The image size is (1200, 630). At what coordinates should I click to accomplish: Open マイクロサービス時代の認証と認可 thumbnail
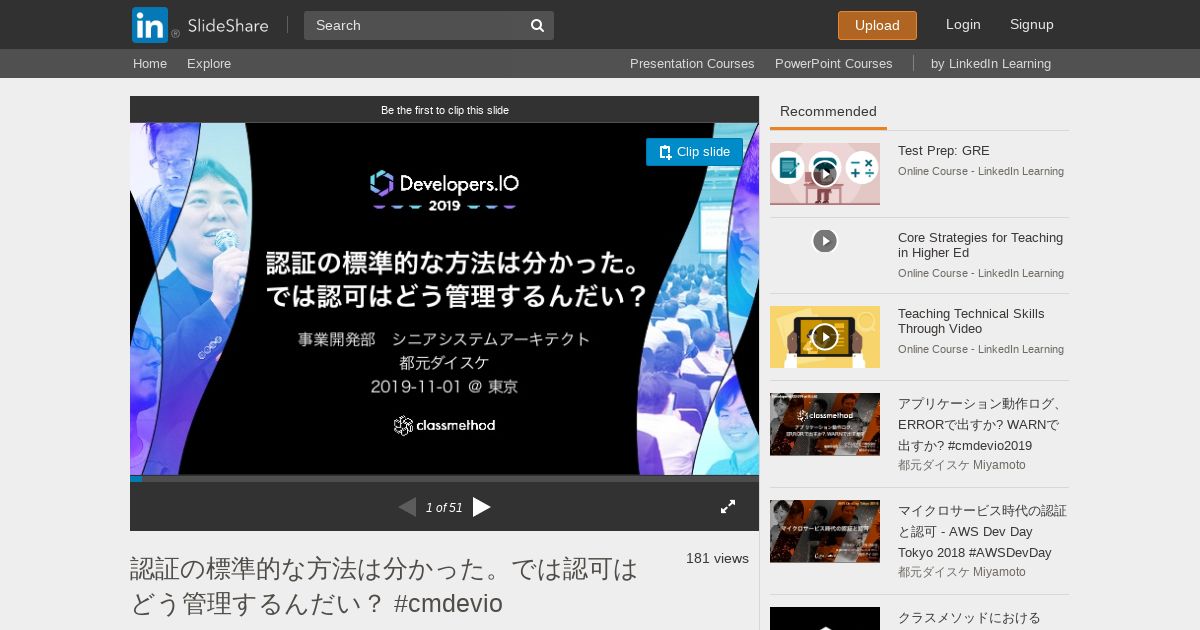825,531
